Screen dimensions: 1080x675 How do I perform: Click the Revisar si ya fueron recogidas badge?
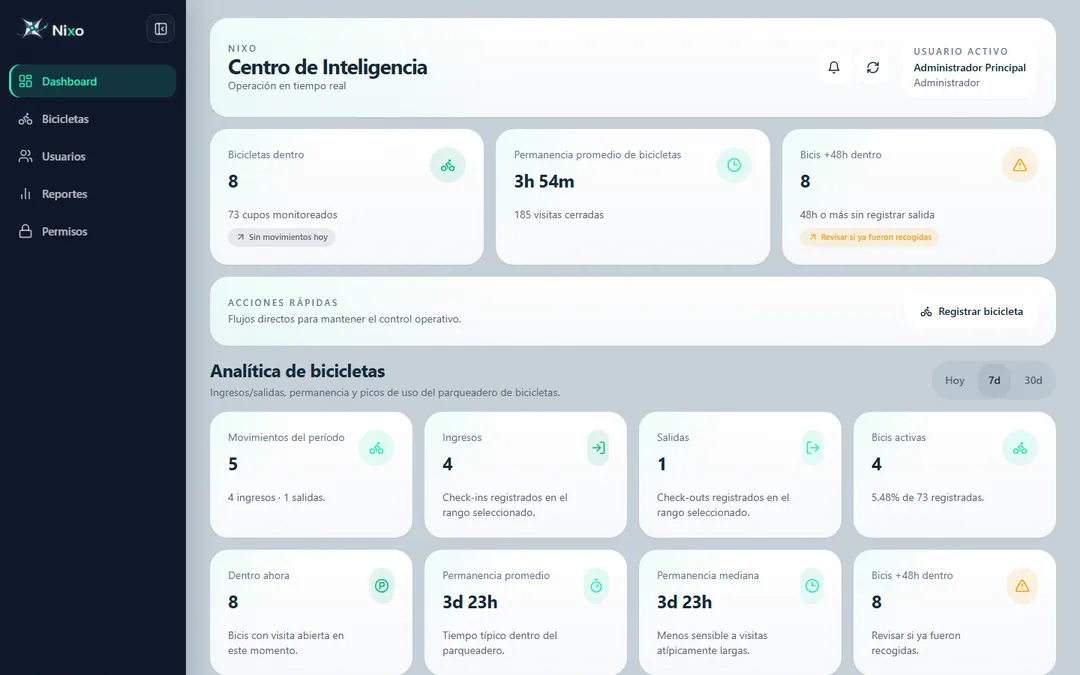[869, 237]
